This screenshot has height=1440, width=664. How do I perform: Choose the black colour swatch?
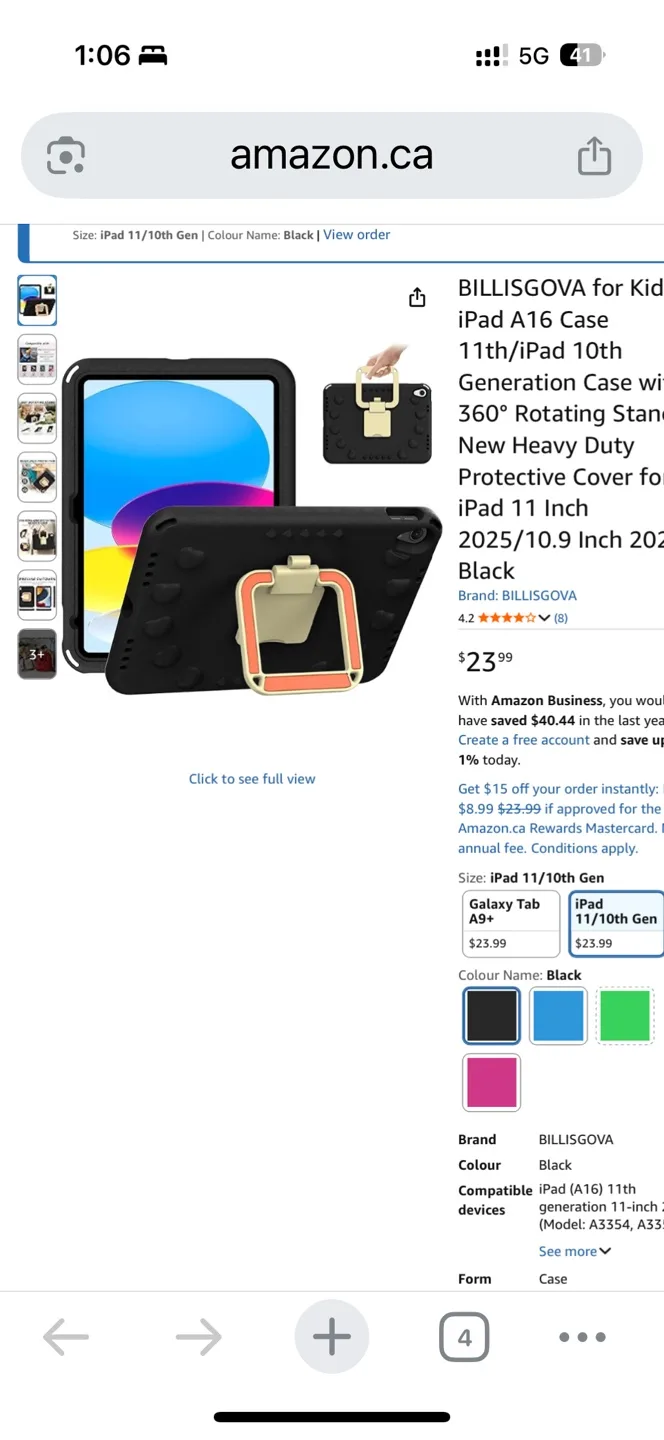[492, 1016]
